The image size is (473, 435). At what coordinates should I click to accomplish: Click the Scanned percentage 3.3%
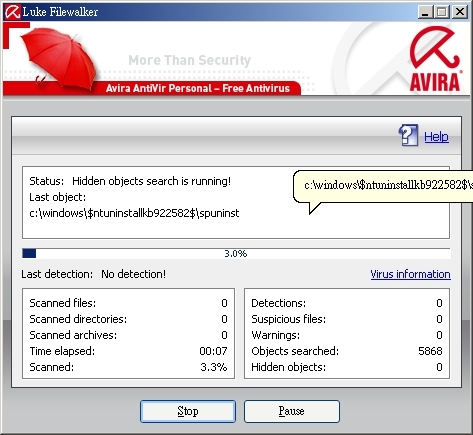pos(214,367)
